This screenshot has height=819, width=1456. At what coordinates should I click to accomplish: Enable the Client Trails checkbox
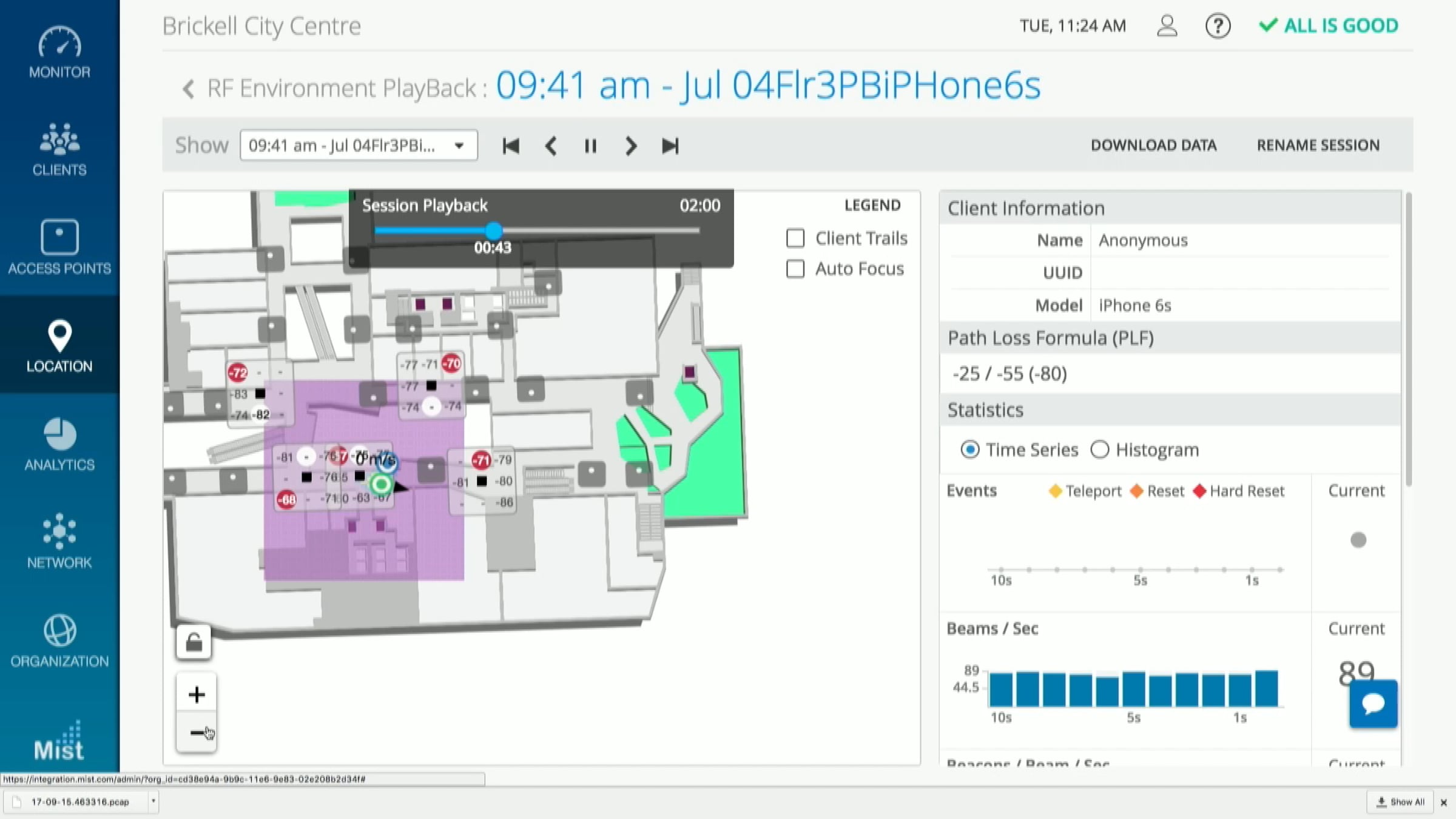tap(795, 238)
